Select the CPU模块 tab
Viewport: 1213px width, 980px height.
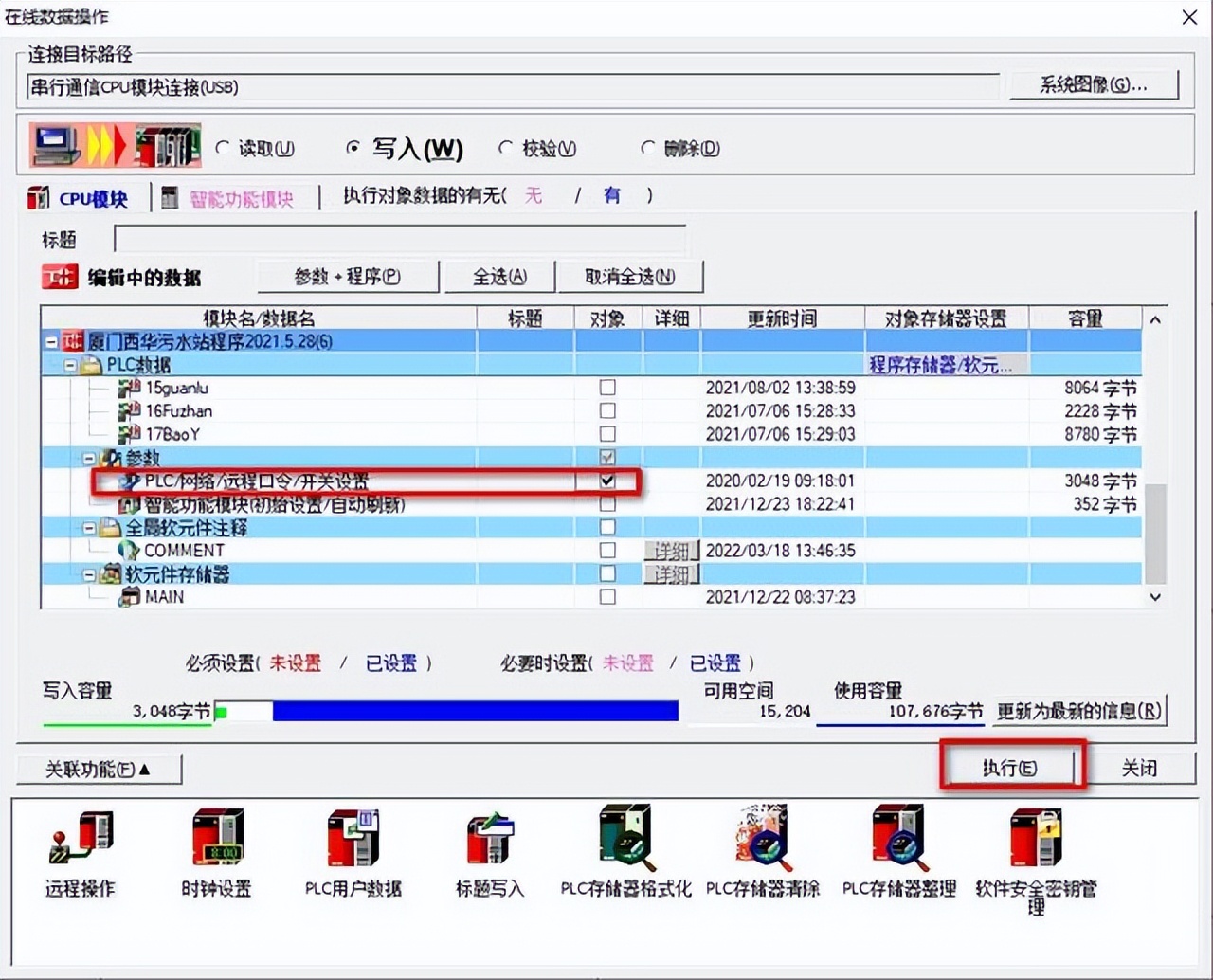[x=81, y=198]
